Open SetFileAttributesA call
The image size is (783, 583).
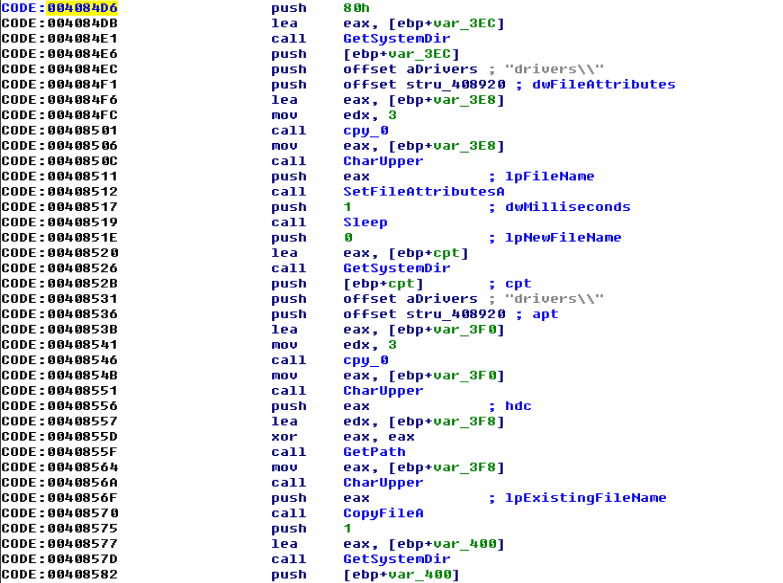pyautogui.click(x=423, y=192)
